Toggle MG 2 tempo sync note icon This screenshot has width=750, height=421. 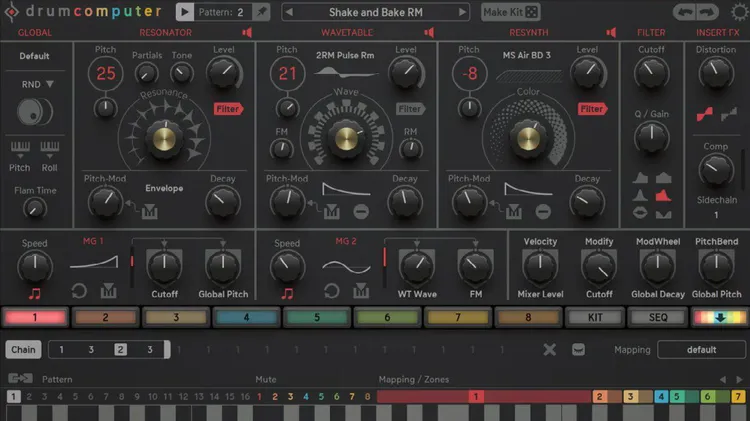[287, 293]
